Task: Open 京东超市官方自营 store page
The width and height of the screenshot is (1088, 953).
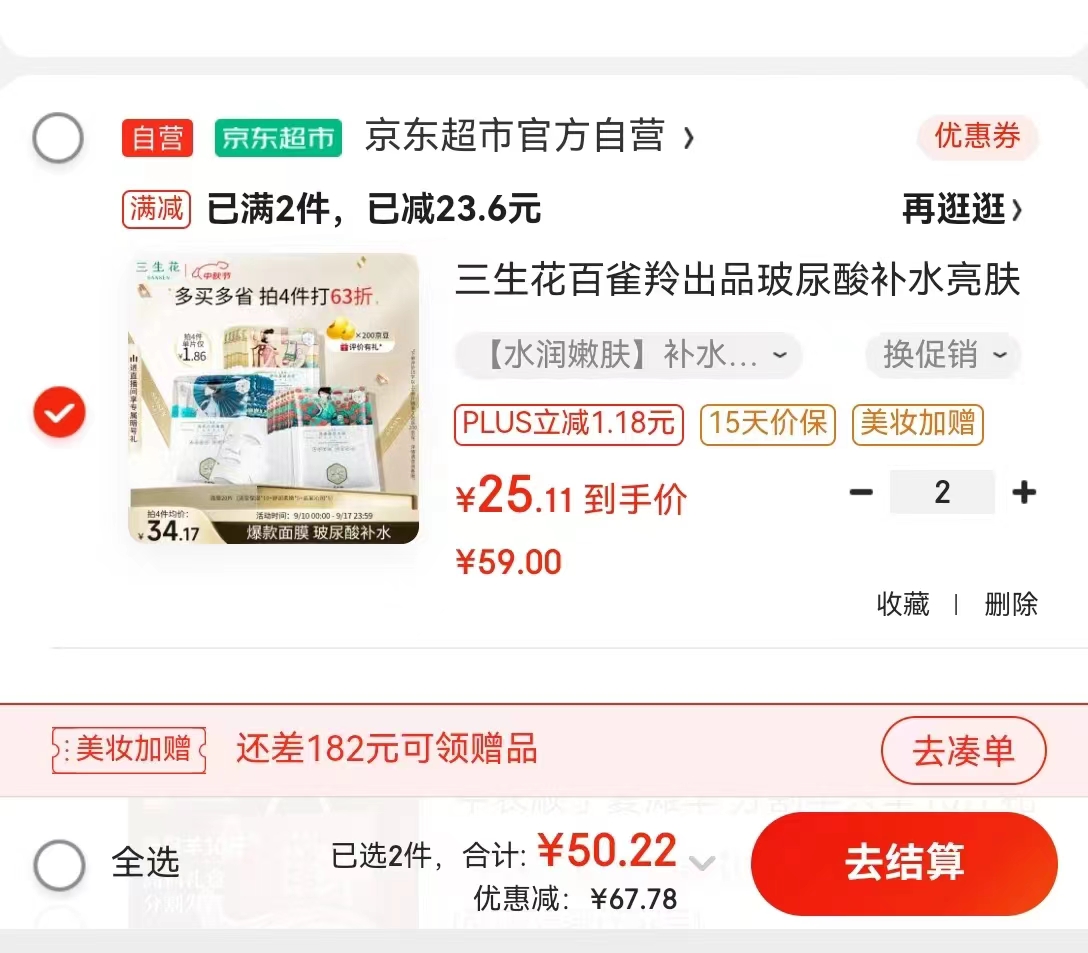Action: coord(529,136)
